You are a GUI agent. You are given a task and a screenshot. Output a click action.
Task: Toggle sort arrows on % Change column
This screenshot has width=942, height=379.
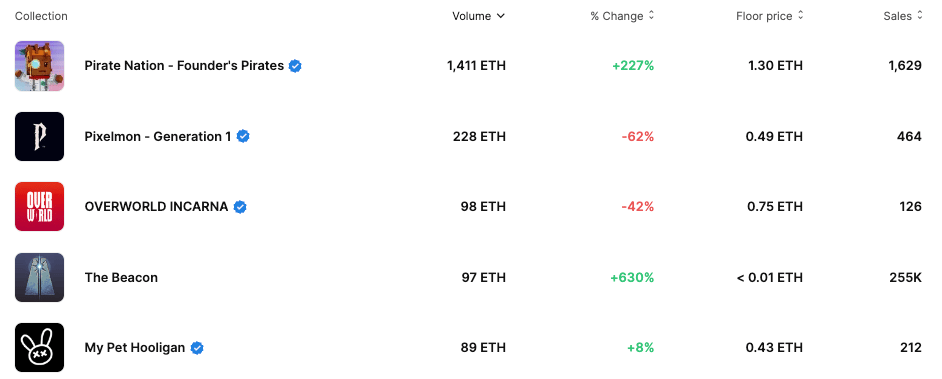(651, 16)
